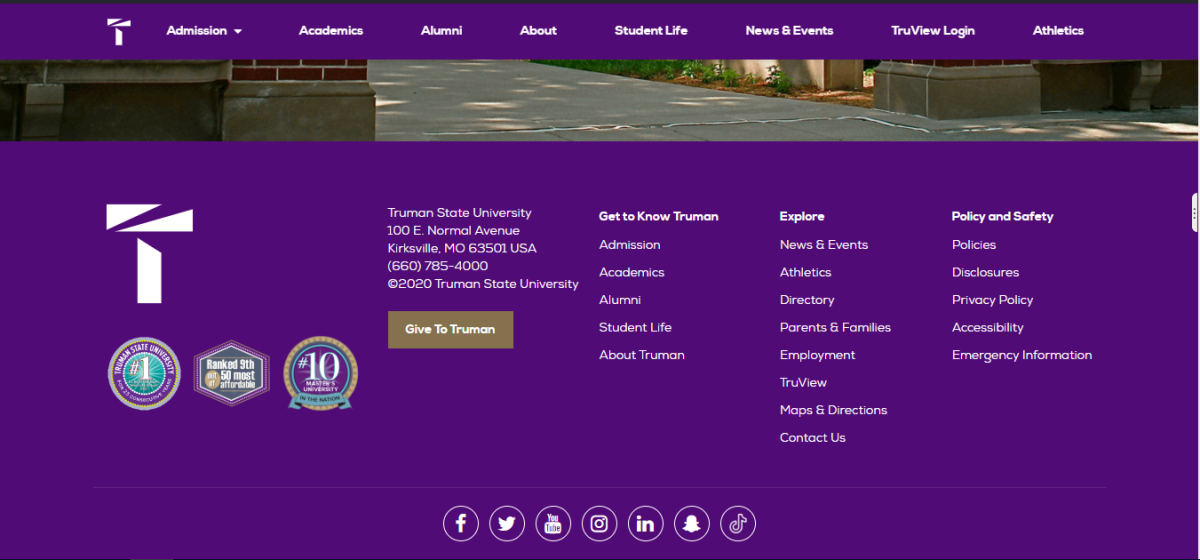1200x560 pixels.
Task: Open the Athletics nav item
Action: [x=1058, y=31]
